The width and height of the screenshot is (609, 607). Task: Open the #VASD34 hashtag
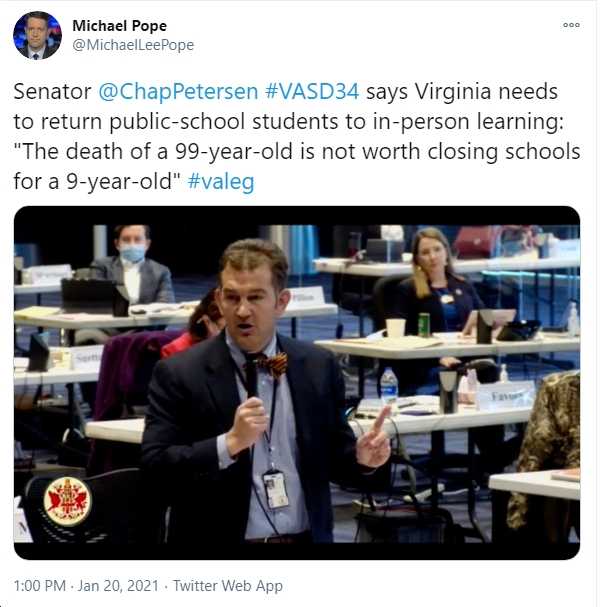point(312,92)
